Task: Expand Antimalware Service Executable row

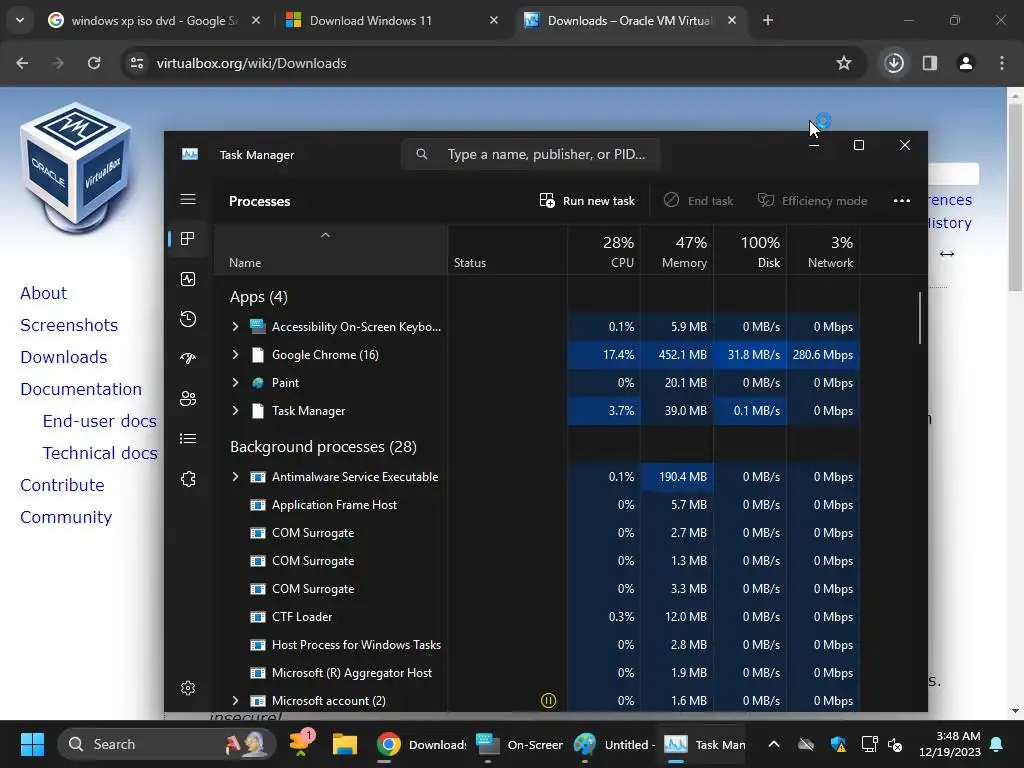Action: (x=235, y=477)
